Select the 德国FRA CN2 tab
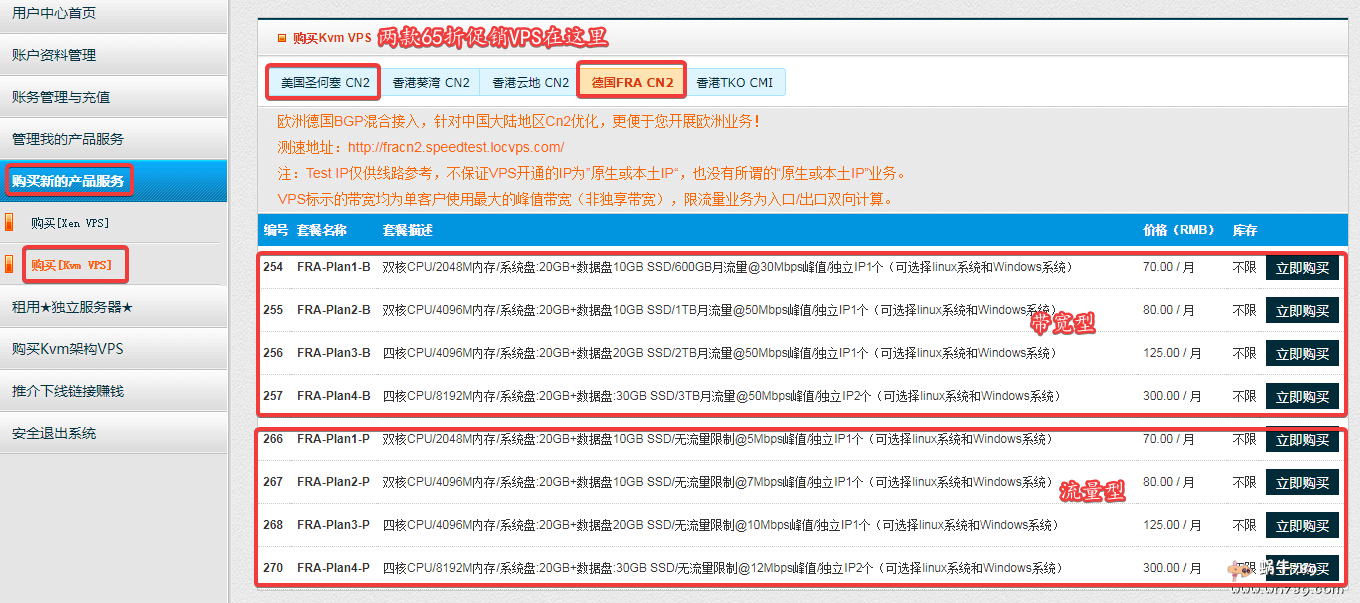 pos(632,82)
